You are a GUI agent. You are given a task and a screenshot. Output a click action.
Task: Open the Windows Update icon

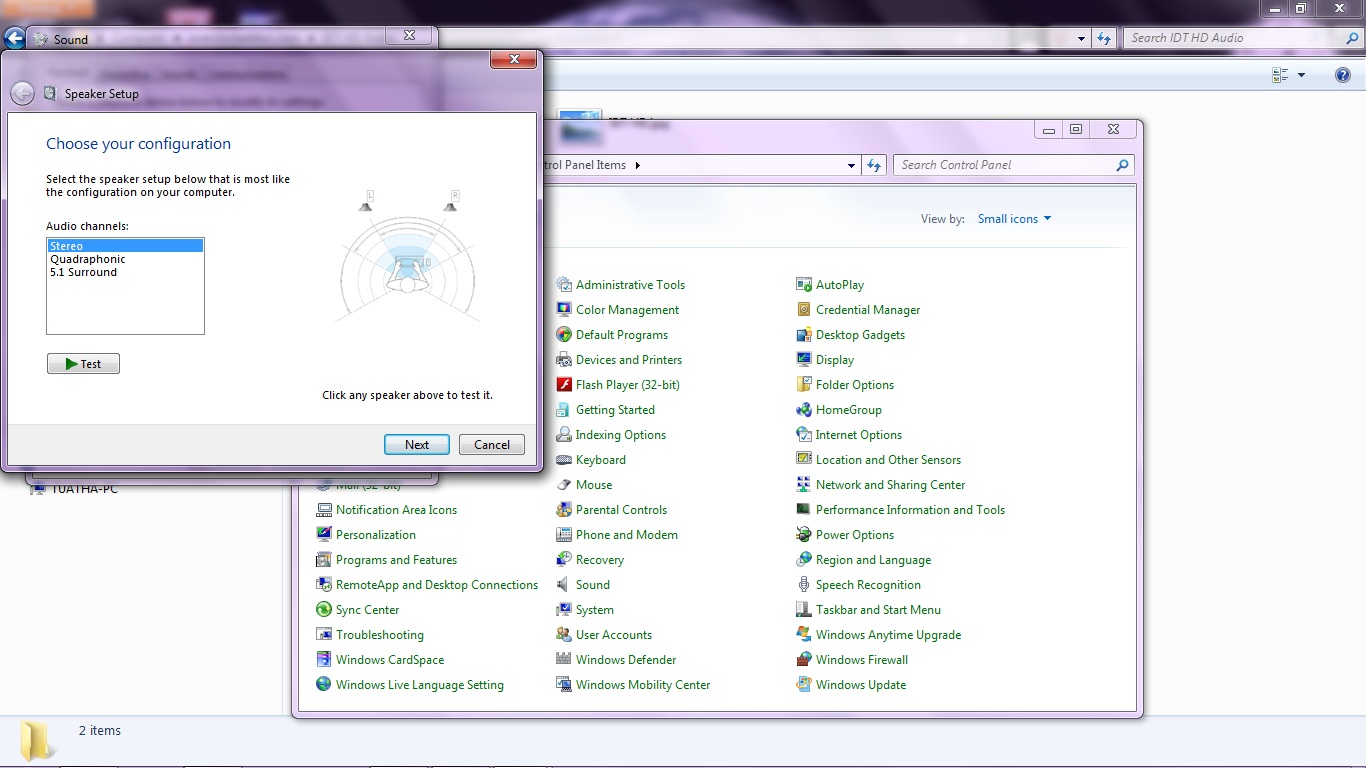[x=804, y=685]
